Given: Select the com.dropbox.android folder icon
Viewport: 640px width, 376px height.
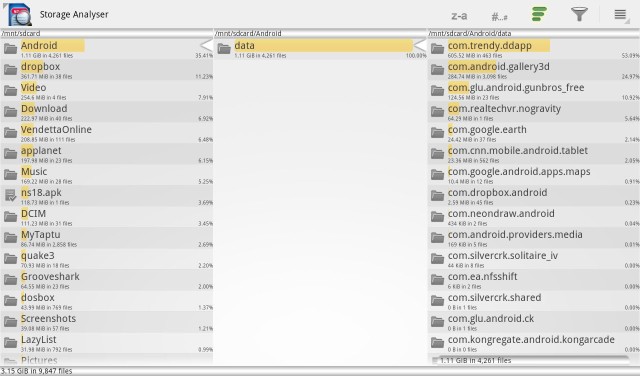Looking at the screenshot, I should (437, 196).
